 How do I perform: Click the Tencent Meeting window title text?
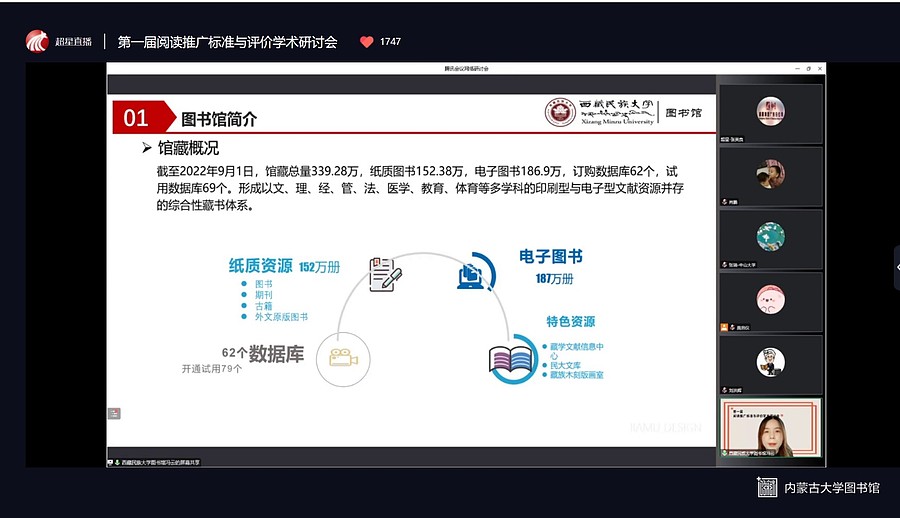coord(466,68)
